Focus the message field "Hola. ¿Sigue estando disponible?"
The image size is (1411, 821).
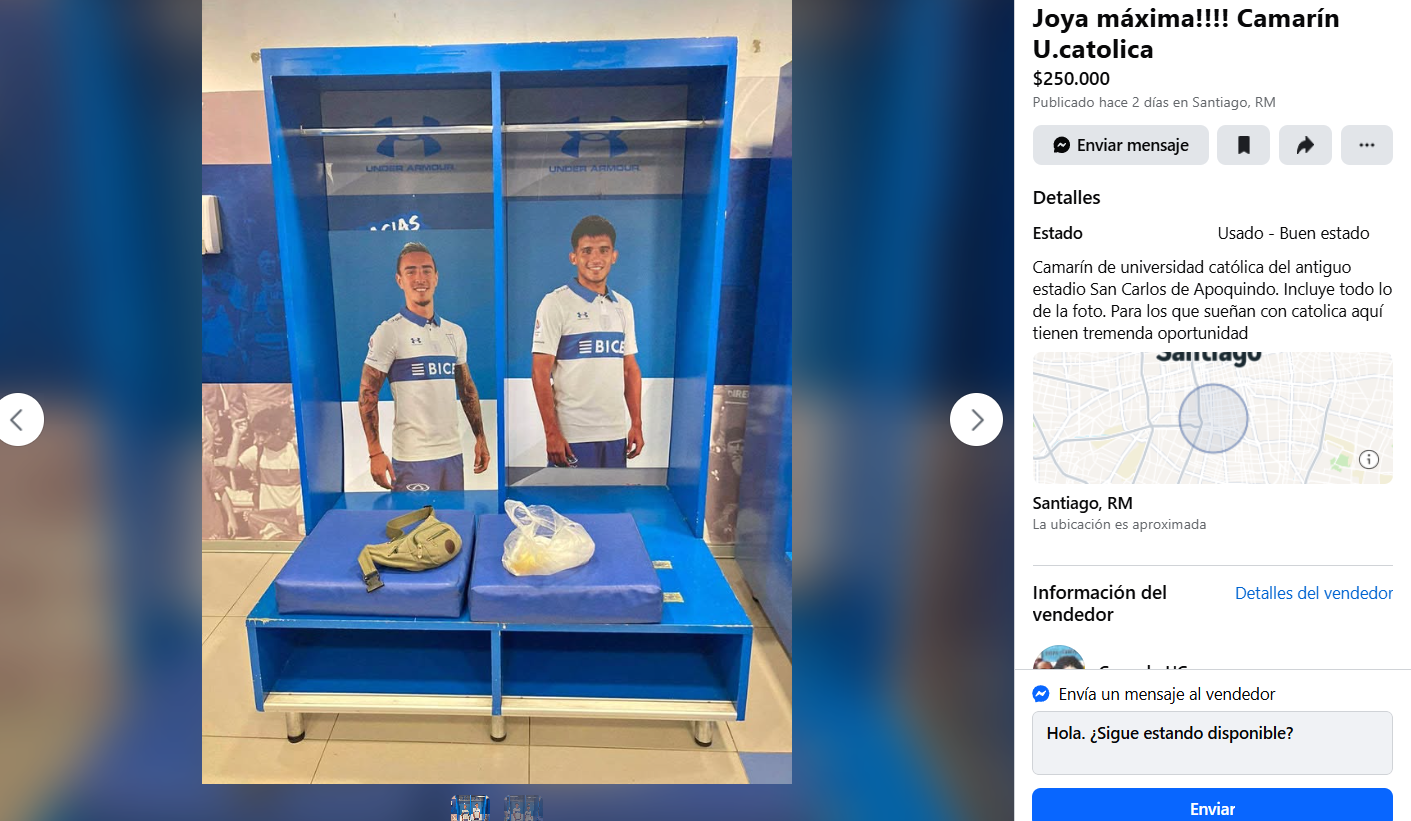tap(1212, 743)
